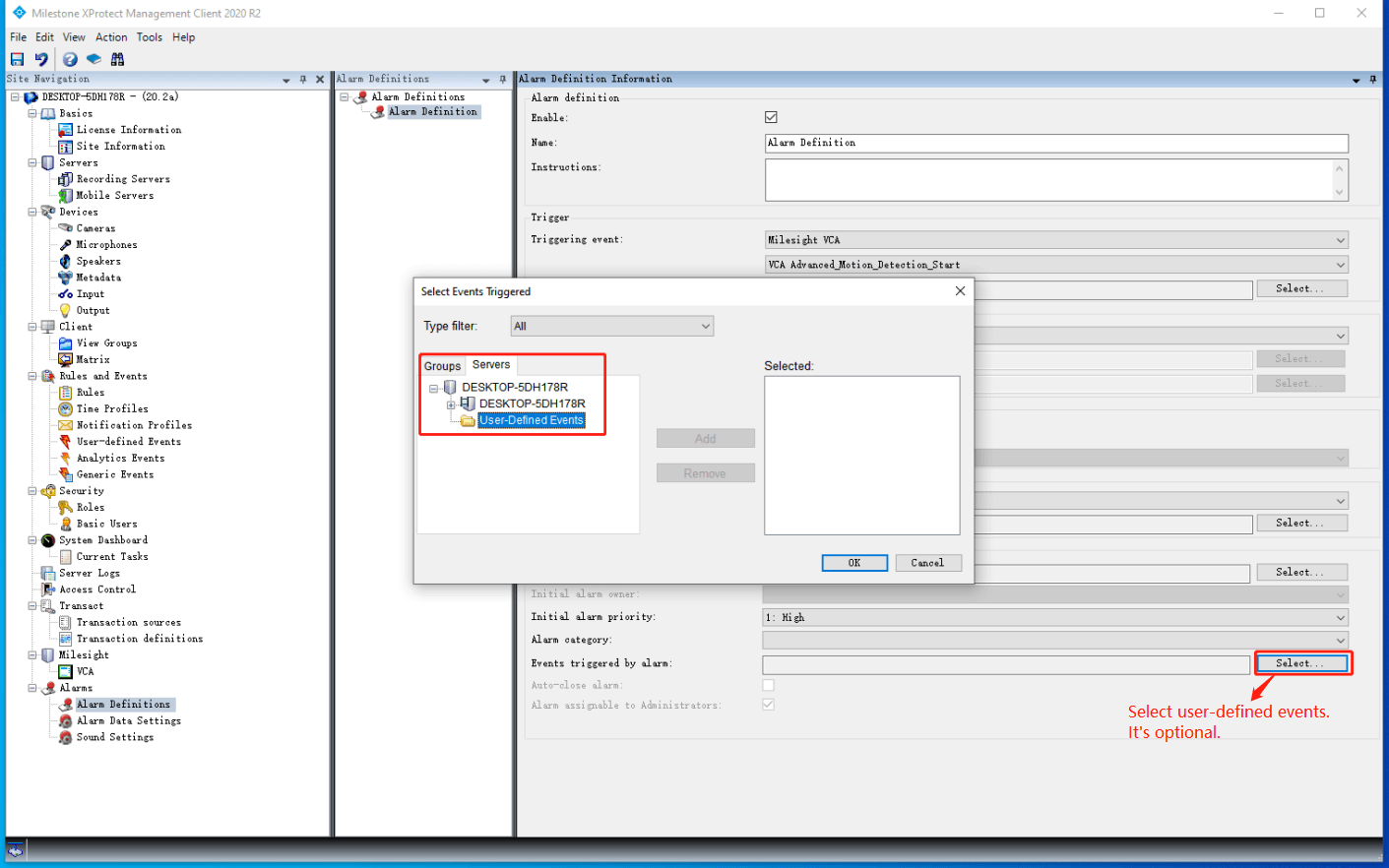Click the Mobile Servers icon
Viewport: 1389px width, 868px height.
click(66, 196)
